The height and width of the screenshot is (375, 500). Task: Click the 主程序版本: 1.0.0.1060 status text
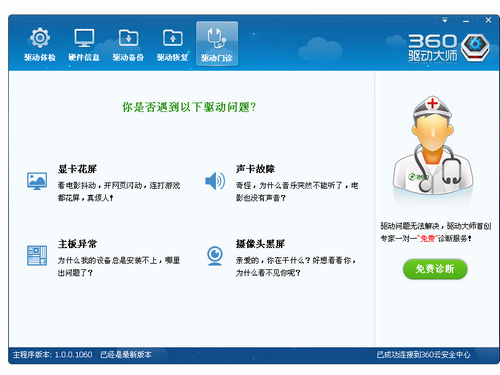click(x=53, y=355)
